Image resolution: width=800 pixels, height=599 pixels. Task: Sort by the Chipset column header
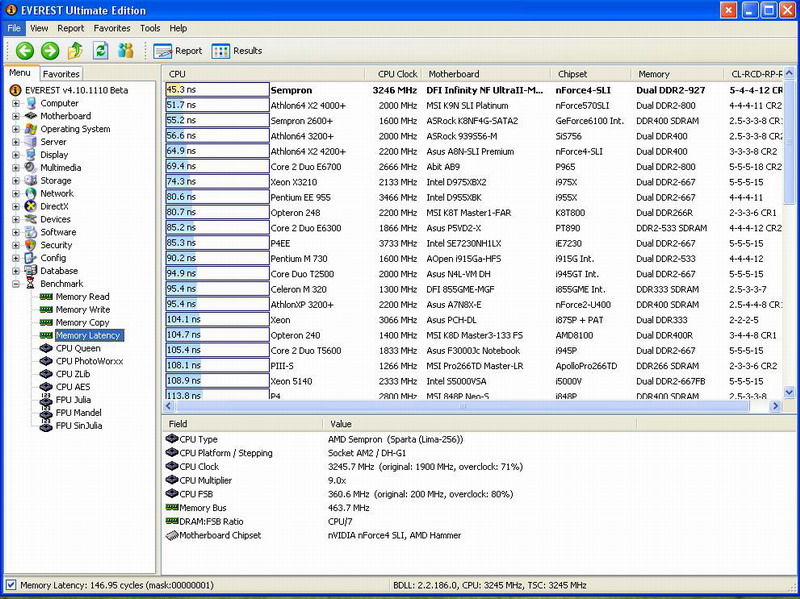(x=591, y=74)
